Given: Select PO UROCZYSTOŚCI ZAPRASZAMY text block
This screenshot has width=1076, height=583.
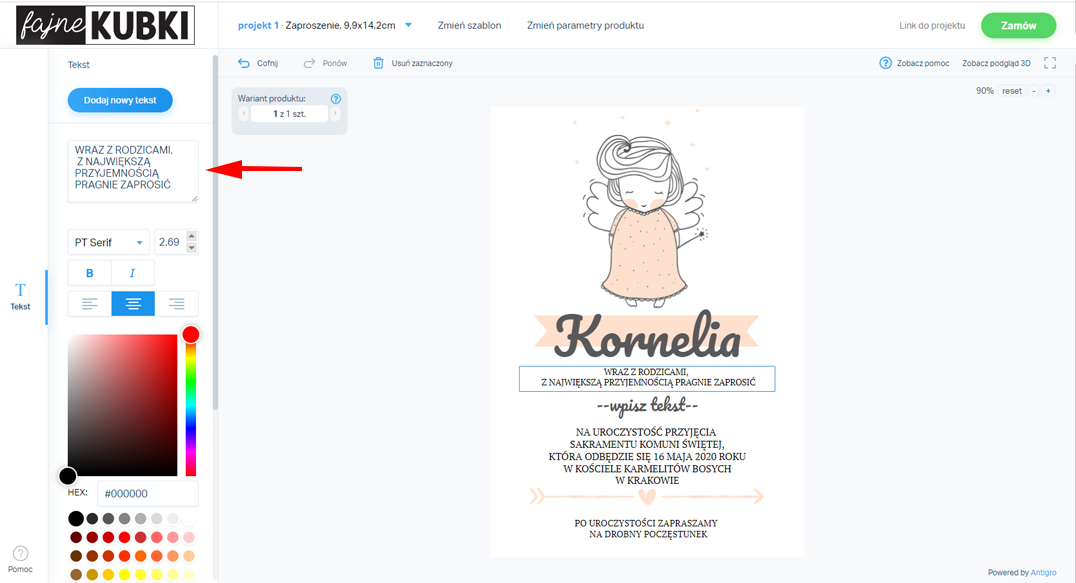Looking at the screenshot, I should click(646, 528).
